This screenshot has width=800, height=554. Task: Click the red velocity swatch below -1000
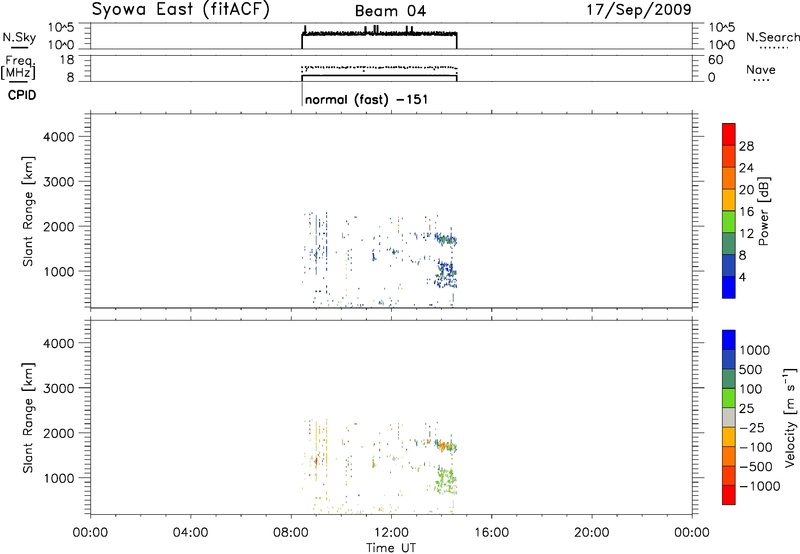(729, 495)
